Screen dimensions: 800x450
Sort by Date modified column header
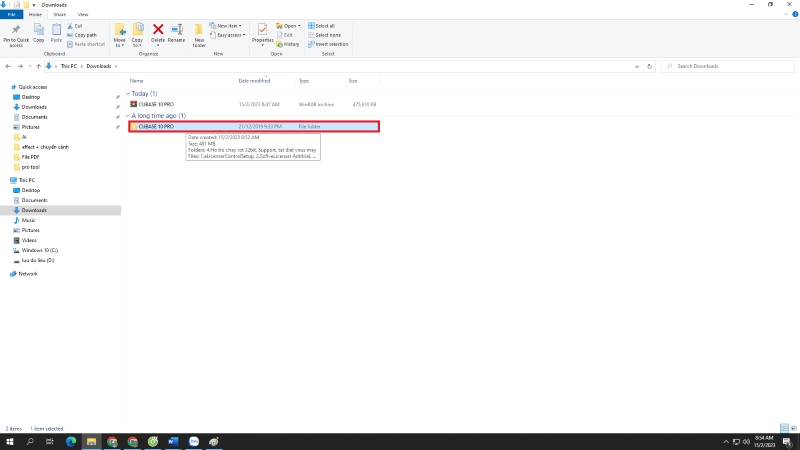[254, 81]
